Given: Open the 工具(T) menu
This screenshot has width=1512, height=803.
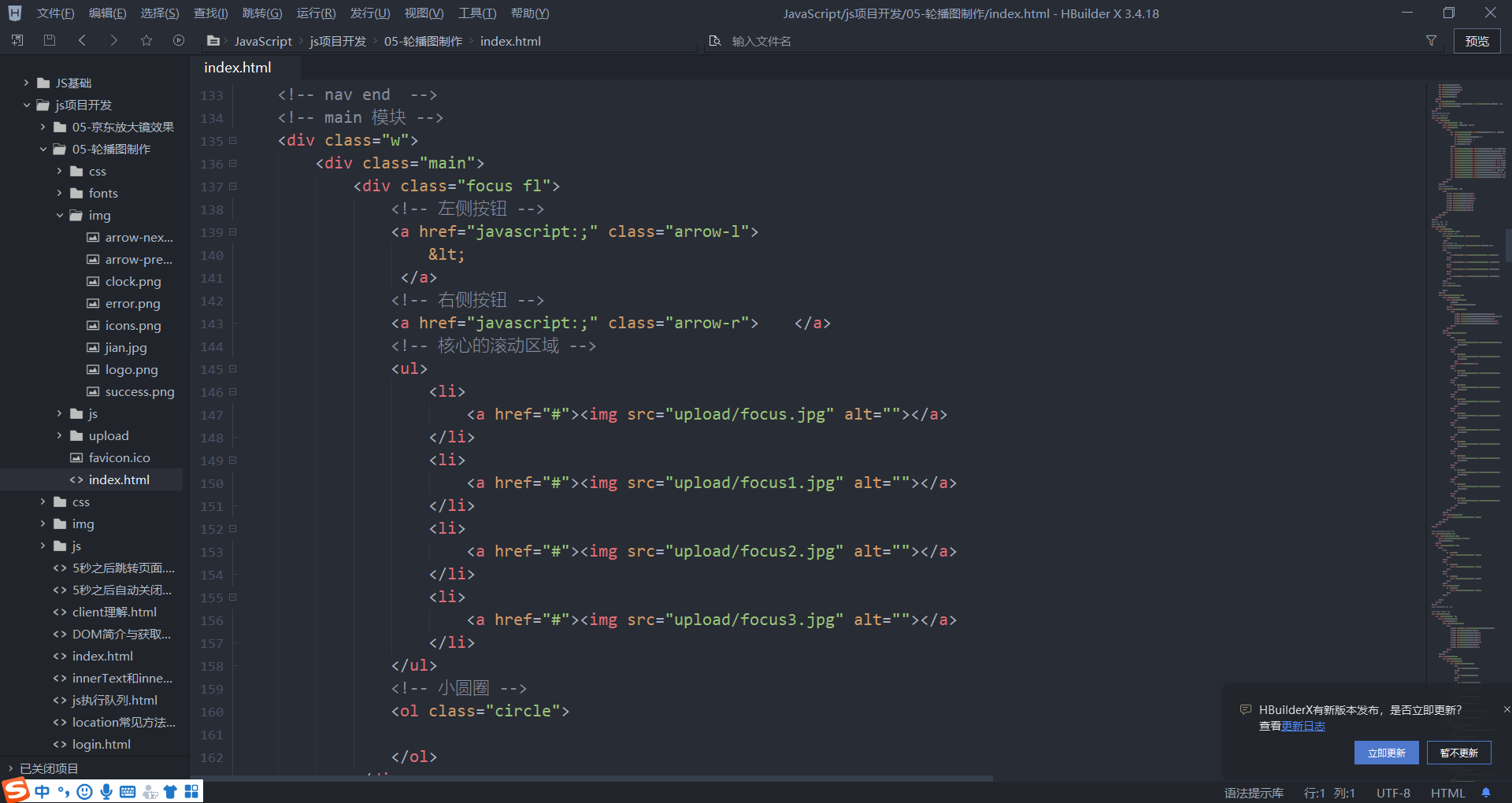Looking at the screenshot, I should [x=476, y=13].
